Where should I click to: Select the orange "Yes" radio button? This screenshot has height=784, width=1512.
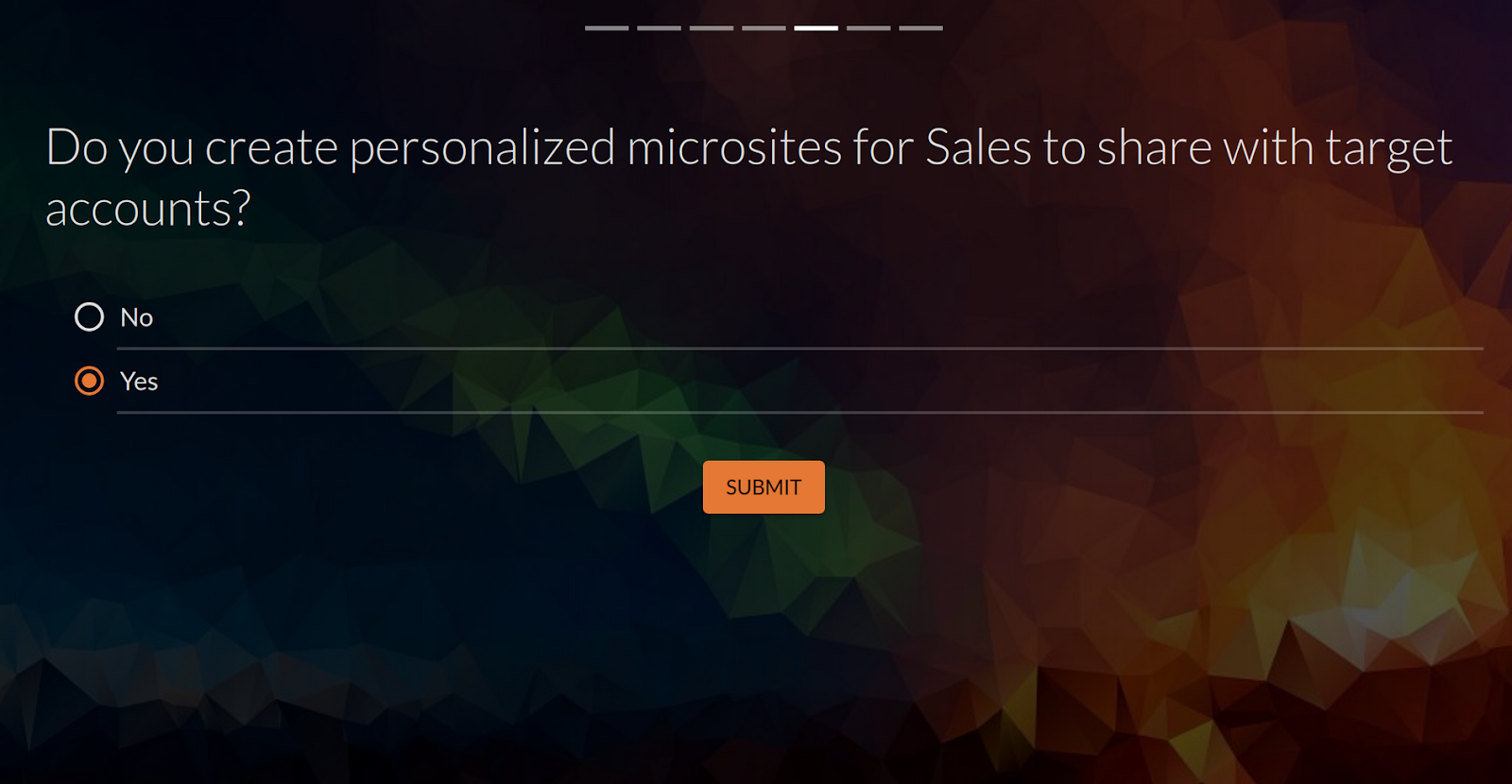pos(89,382)
